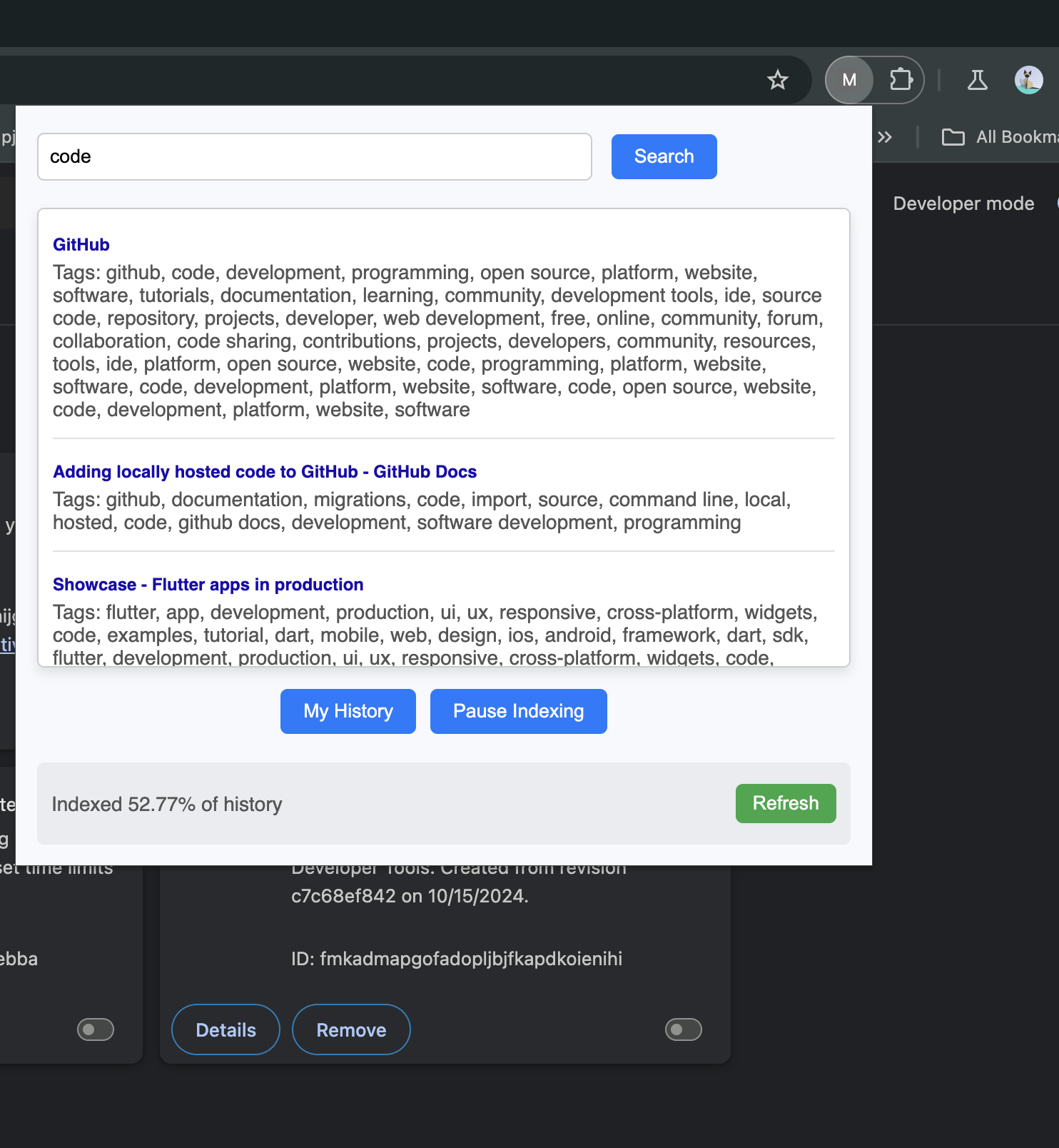Open Adding locally hosted code to GitHub link
The height and width of the screenshot is (1148, 1059).
click(265, 472)
